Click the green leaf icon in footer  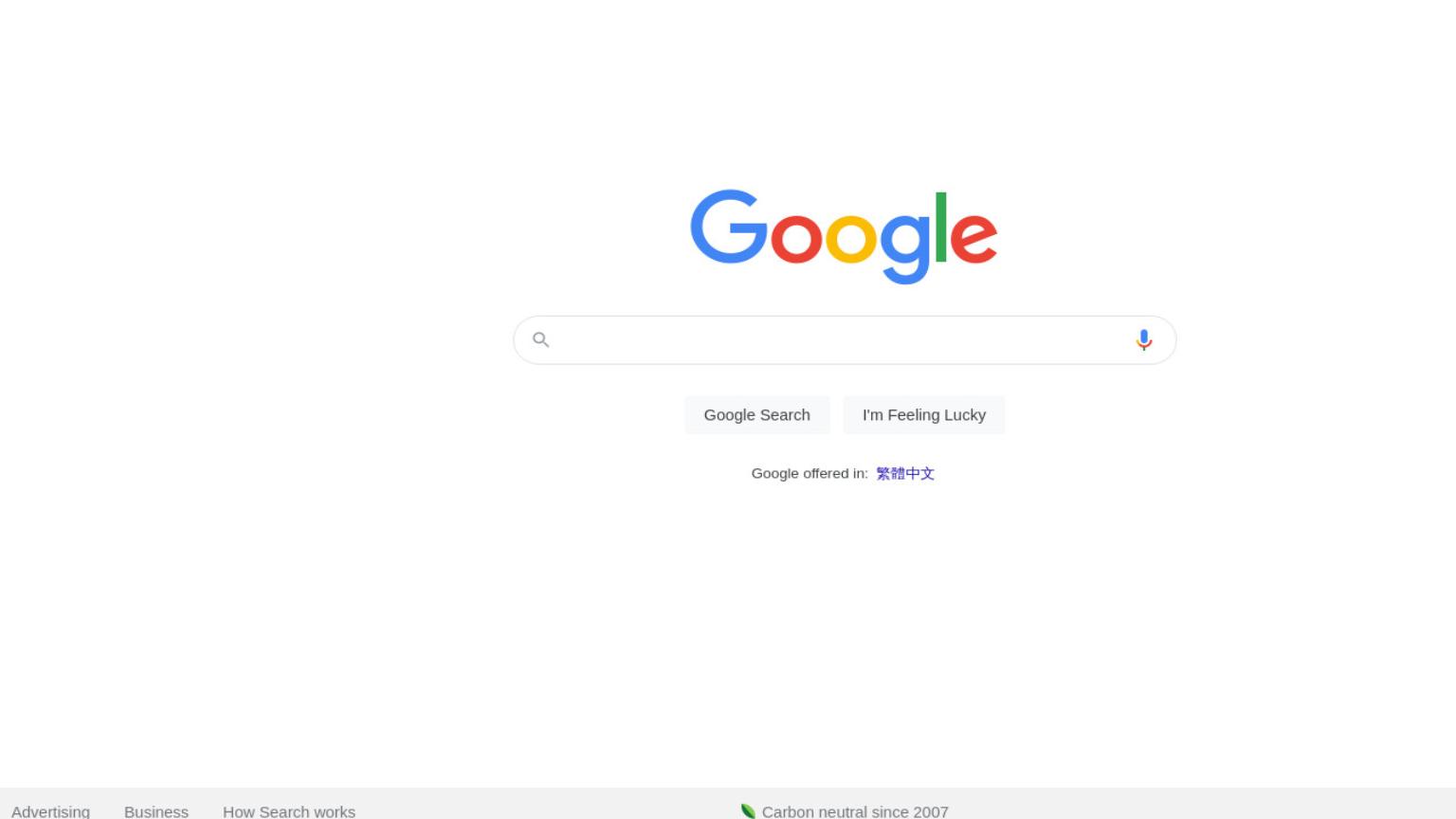click(748, 810)
